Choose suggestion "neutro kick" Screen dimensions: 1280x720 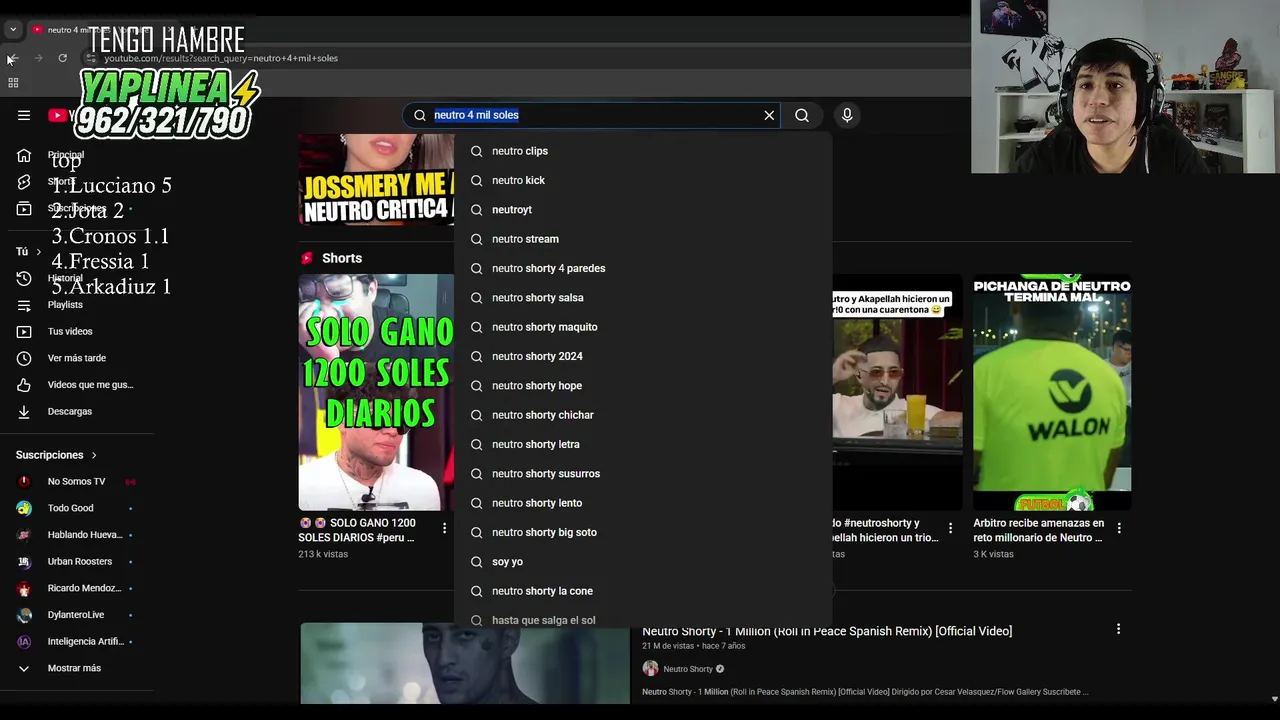click(643, 180)
